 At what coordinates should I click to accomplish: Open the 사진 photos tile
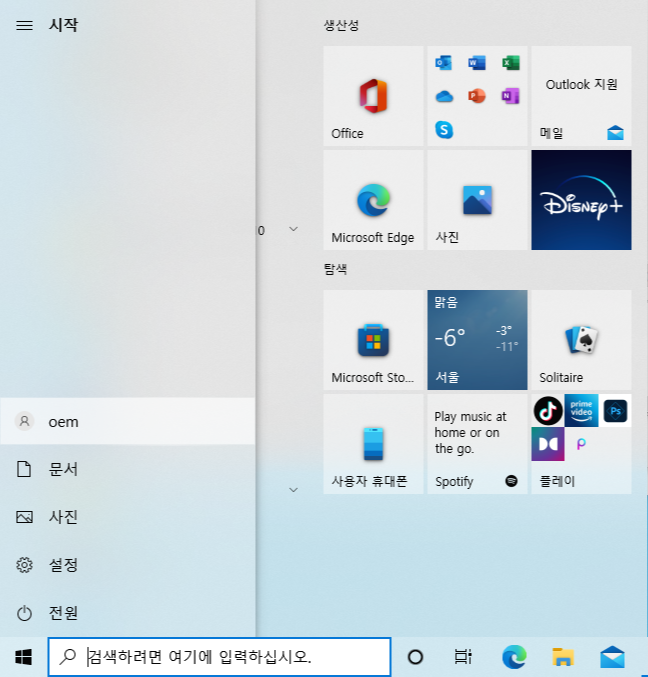pos(477,200)
